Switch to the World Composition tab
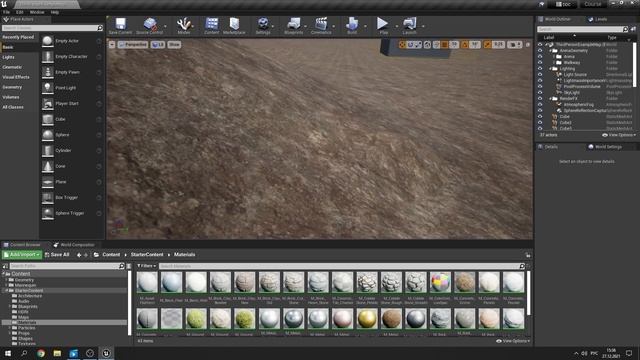The width and height of the screenshot is (640, 360). point(74,245)
